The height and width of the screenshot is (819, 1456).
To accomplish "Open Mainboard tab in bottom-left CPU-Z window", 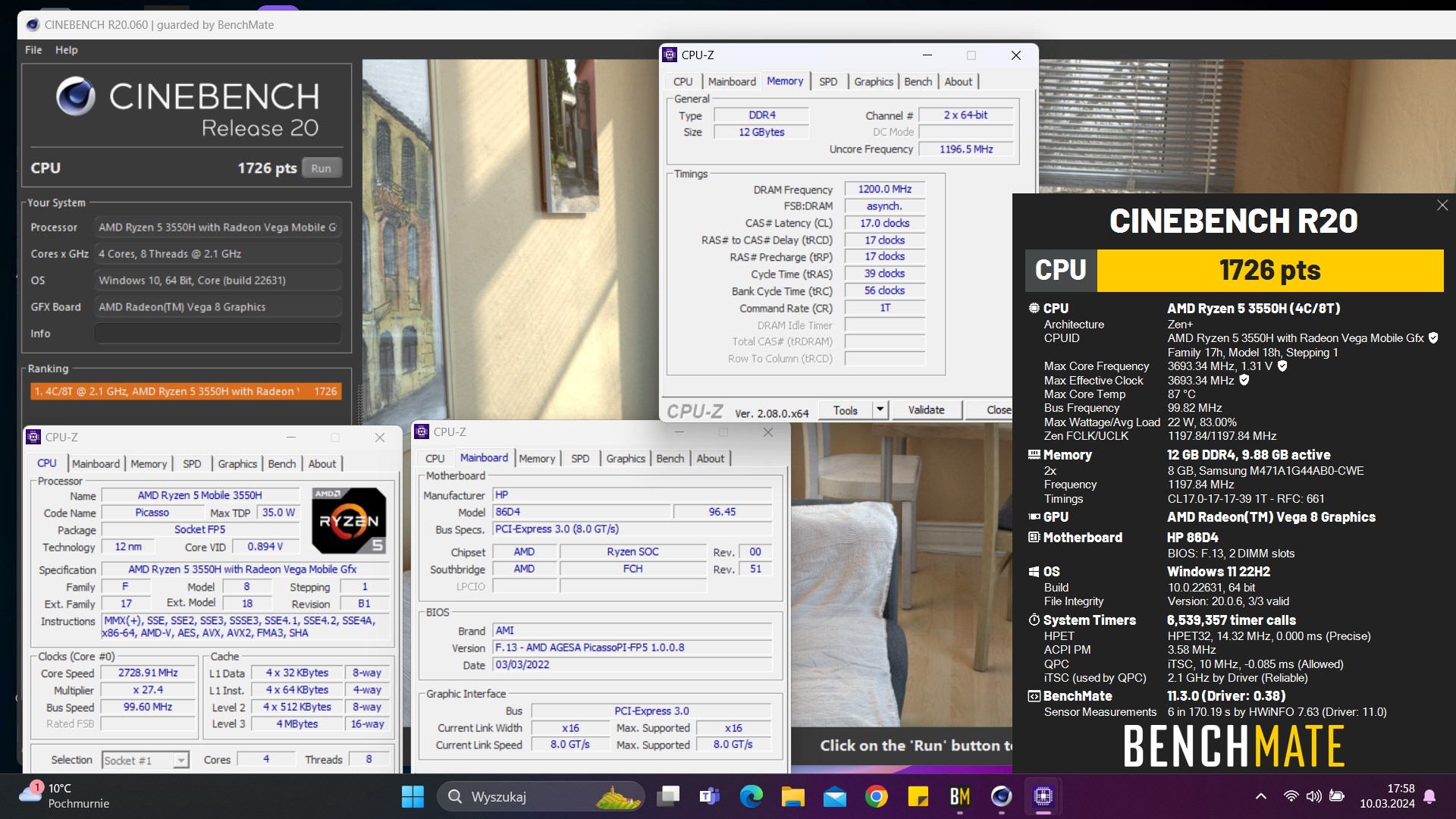I will pos(96,464).
